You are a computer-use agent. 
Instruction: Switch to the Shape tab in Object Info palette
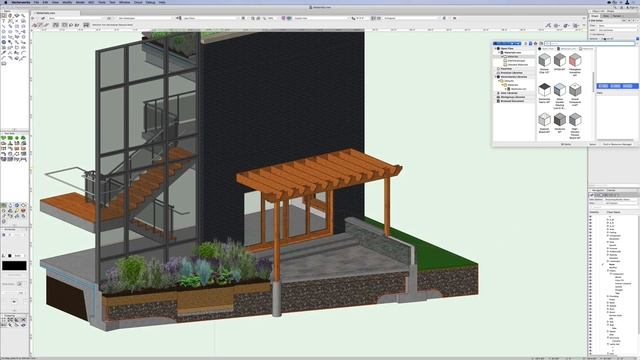click(595, 16)
